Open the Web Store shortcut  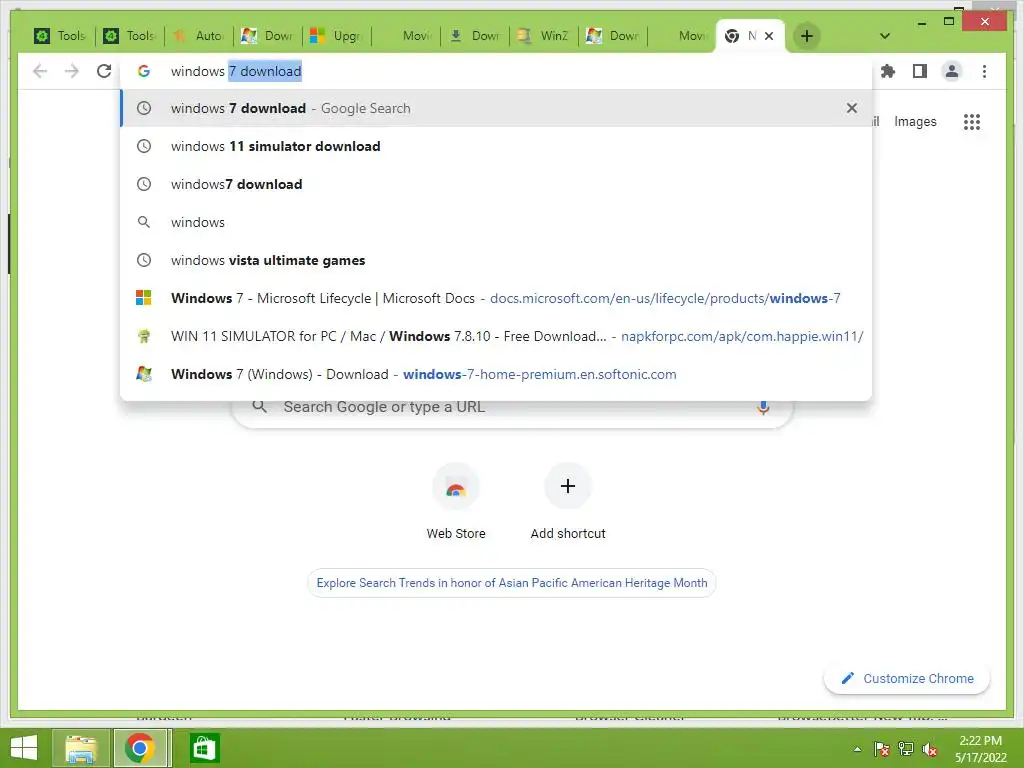456,502
